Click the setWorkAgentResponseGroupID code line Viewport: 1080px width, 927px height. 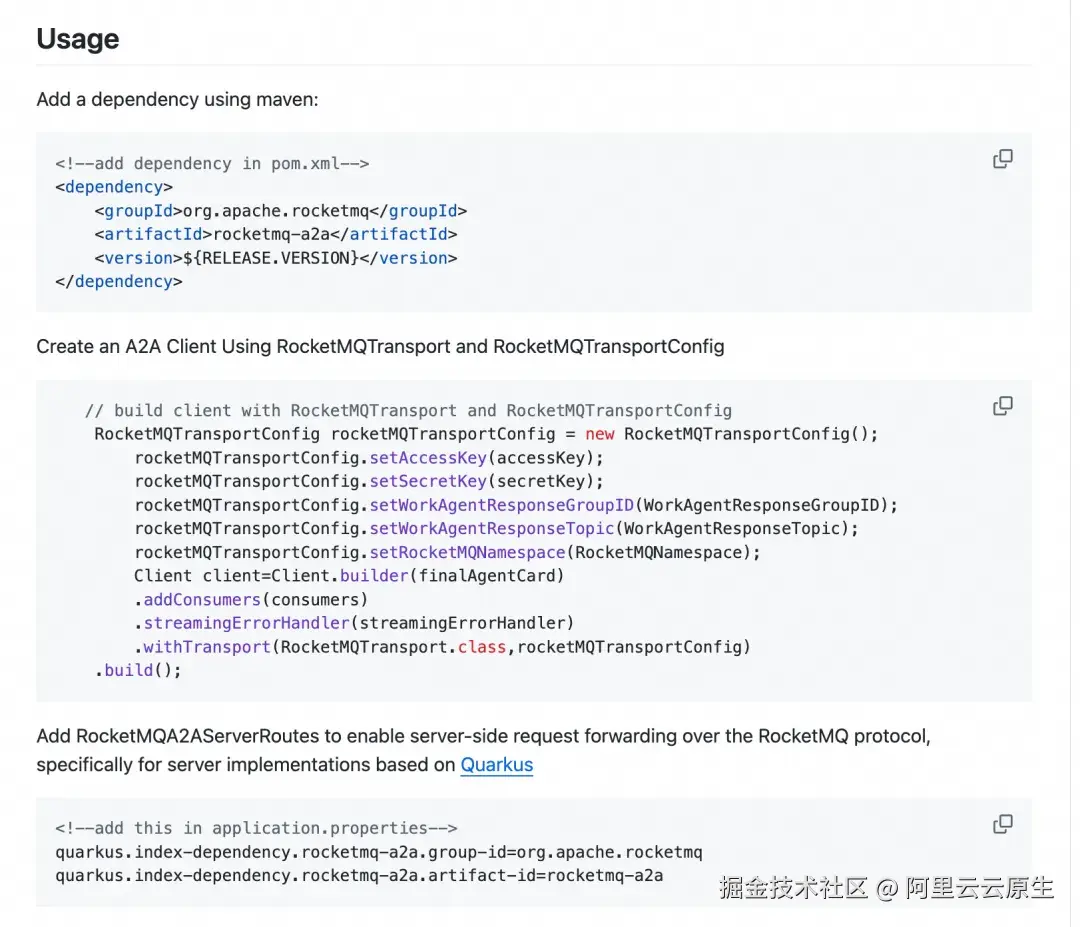pos(516,505)
